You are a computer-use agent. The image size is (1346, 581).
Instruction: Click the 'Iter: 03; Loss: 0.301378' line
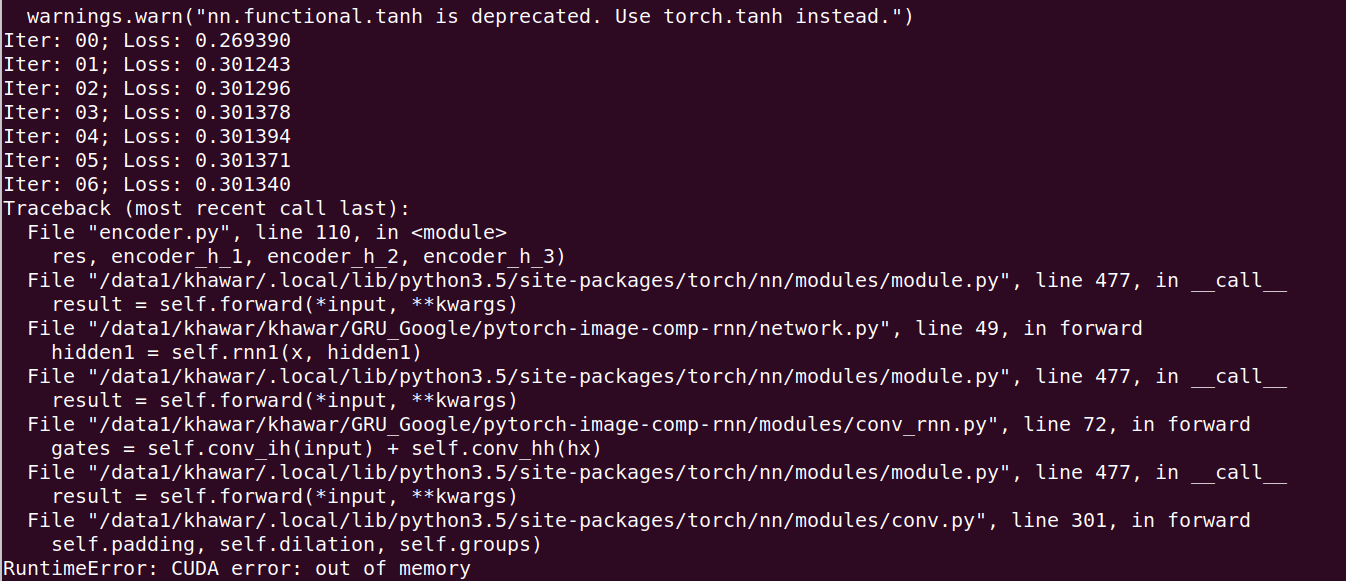147,113
